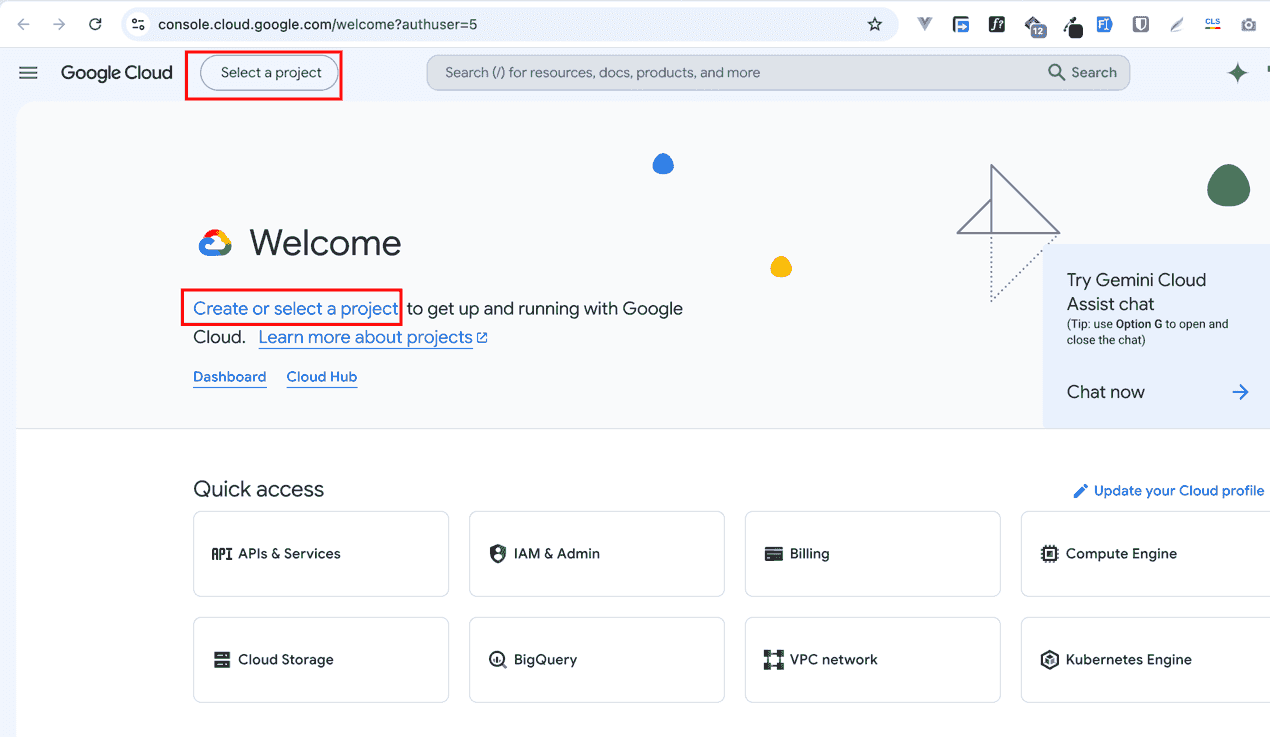Click the Kubernetes Engine hexagon icon

click(1049, 660)
